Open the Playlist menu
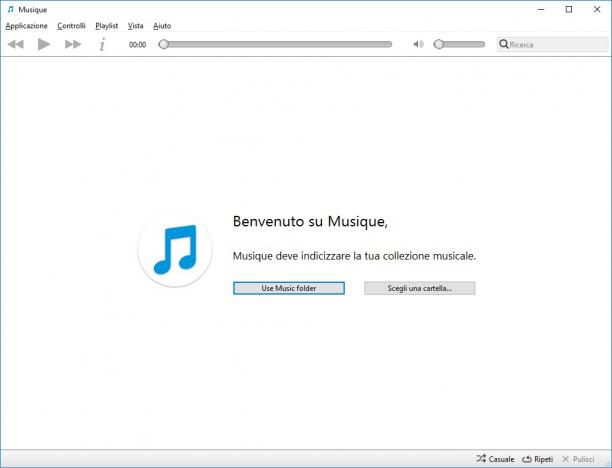This screenshot has width=612, height=468. 107,26
